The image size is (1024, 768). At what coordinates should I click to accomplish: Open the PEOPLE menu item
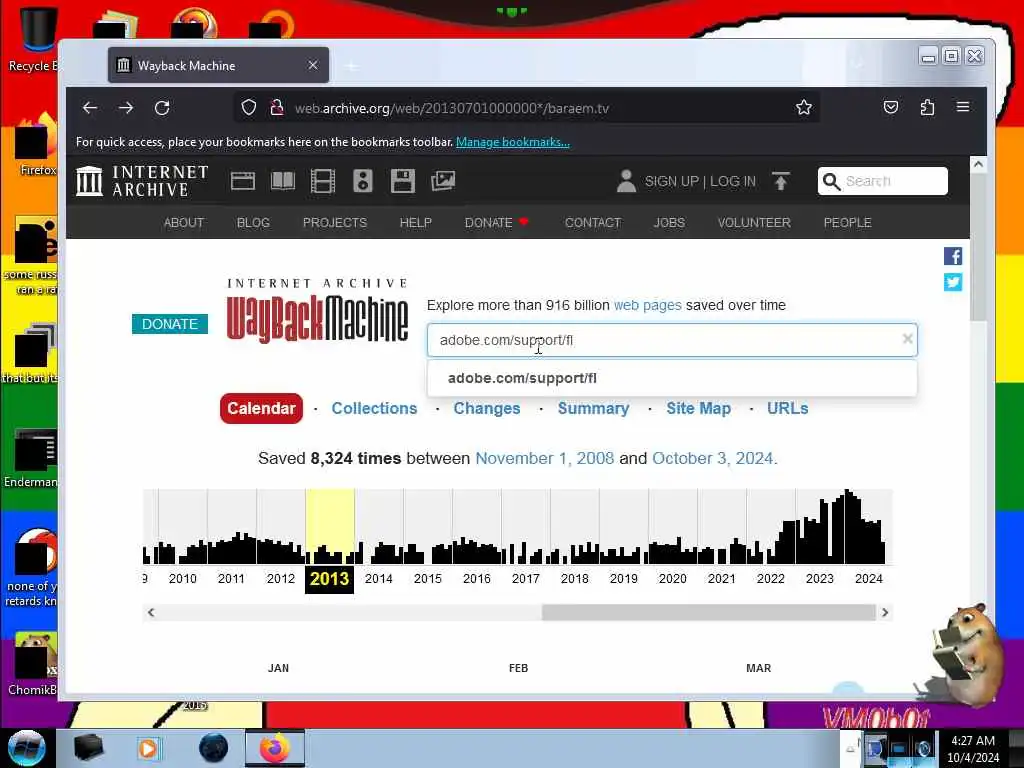coord(848,223)
